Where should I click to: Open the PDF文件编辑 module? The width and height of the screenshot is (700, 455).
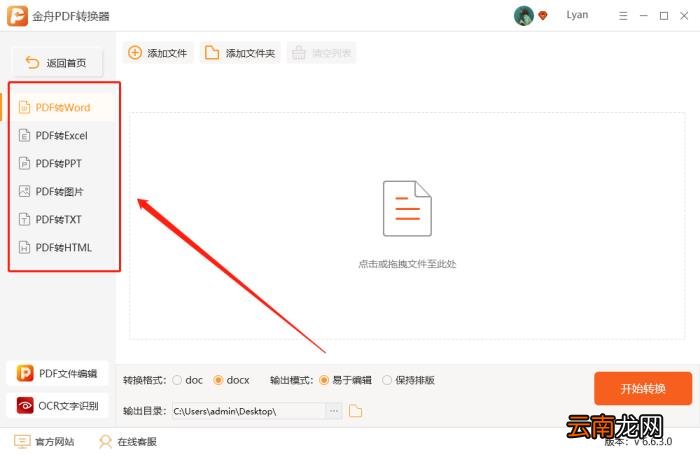pyautogui.click(x=58, y=373)
